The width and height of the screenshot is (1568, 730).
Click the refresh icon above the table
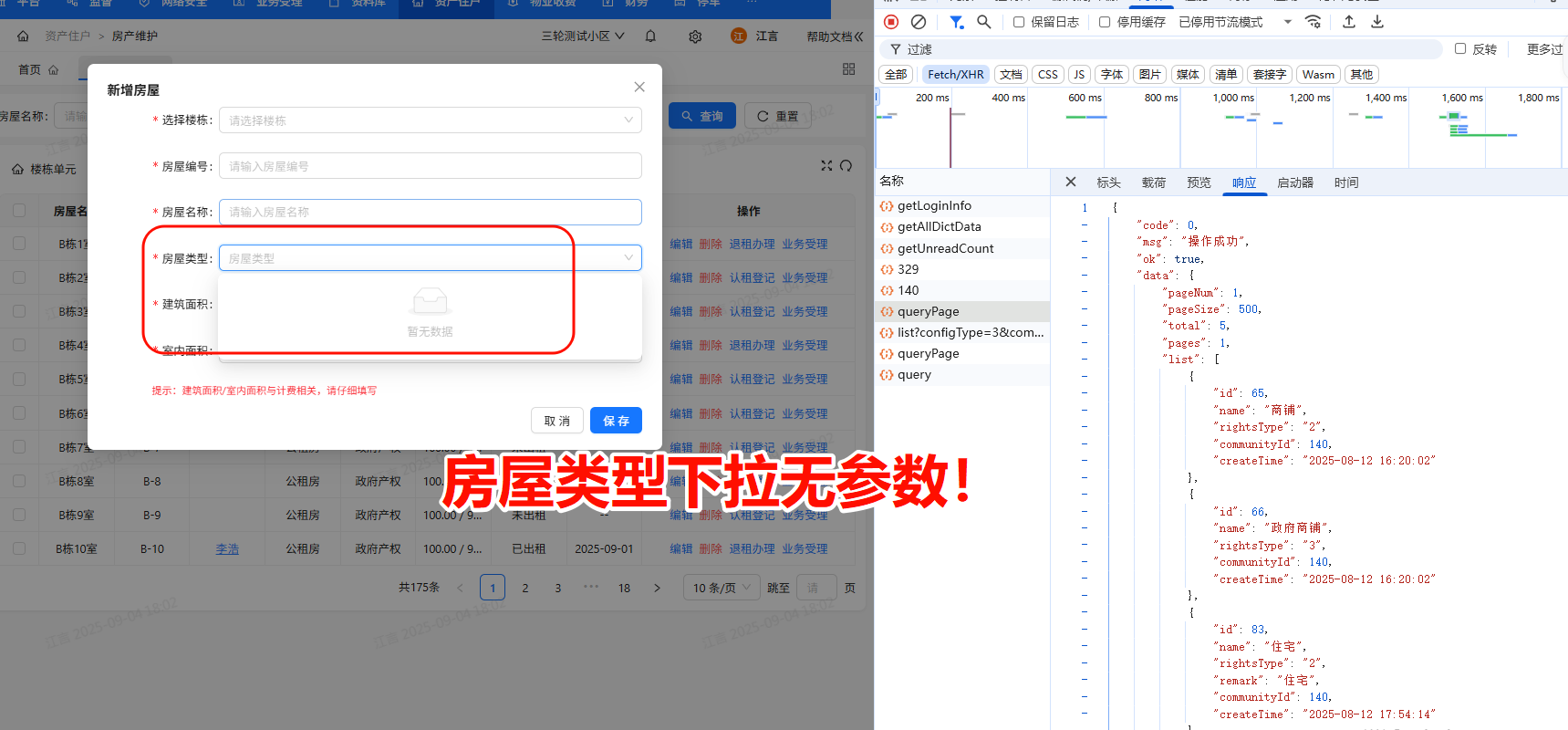[846, 165]
